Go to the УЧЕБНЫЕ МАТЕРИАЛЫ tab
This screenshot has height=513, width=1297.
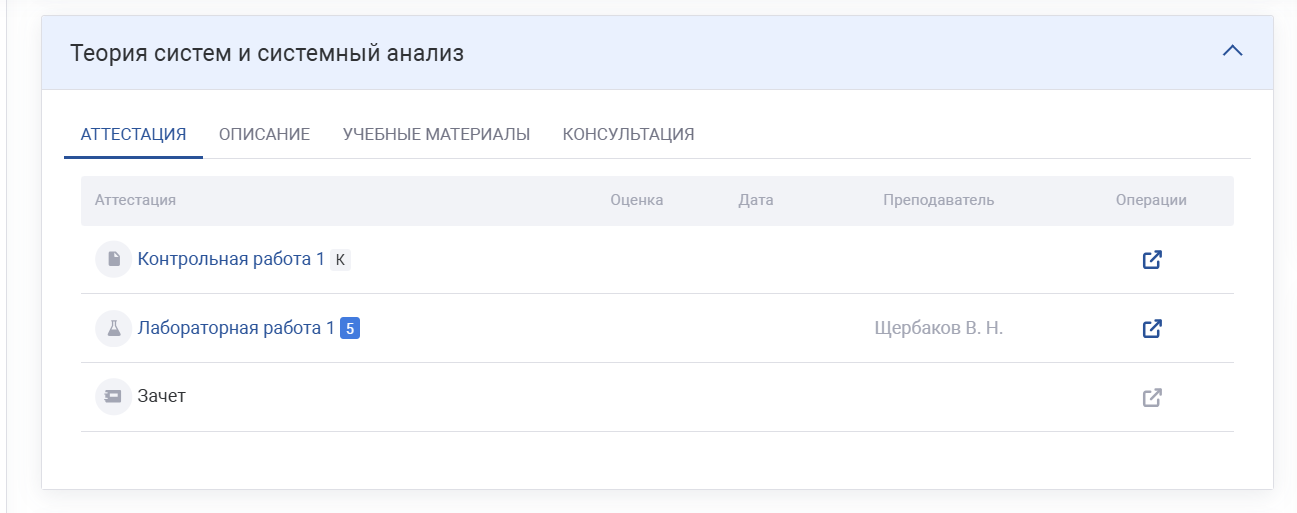pos(436,134)
